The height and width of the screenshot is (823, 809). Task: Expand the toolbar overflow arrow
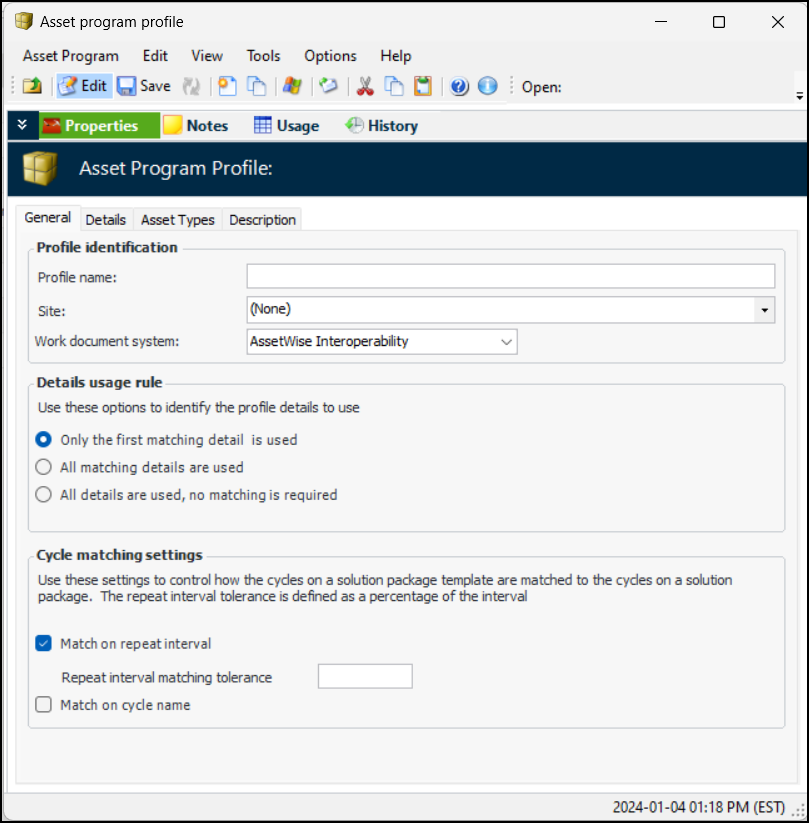(x=800, y=96)
